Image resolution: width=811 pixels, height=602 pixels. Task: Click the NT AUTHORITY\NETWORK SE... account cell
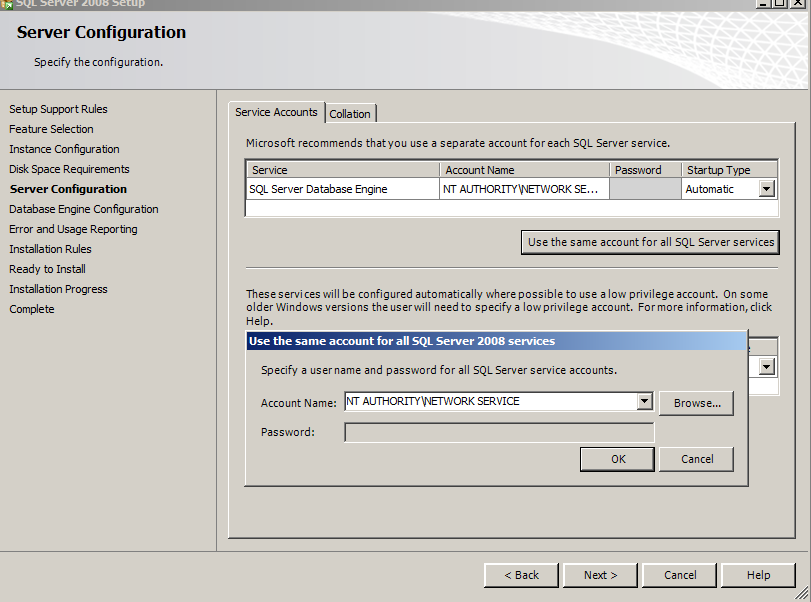click(x=523, y=189)
